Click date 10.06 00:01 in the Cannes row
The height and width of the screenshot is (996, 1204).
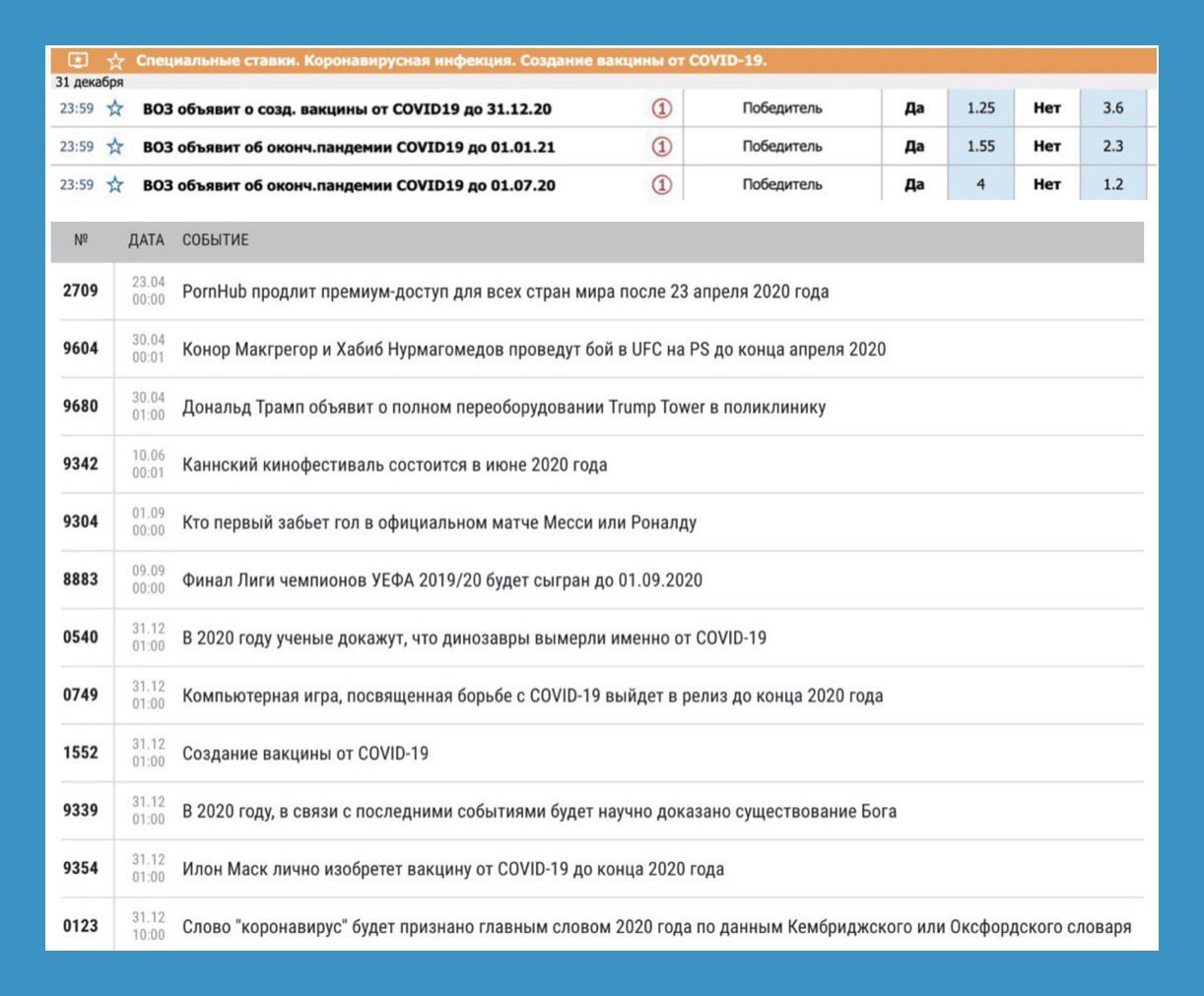pos(149,464)
